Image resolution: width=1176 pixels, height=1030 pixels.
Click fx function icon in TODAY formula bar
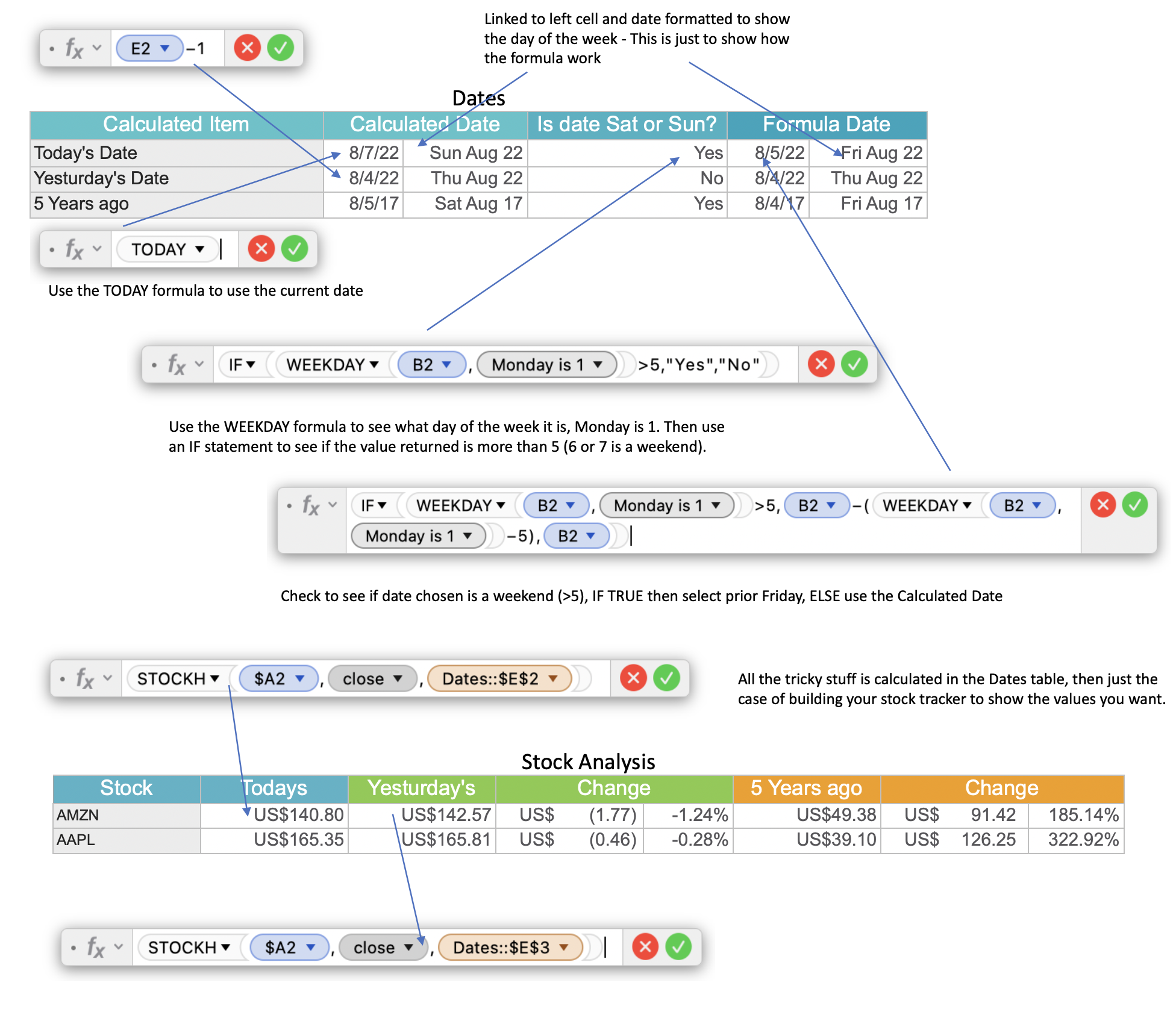point(73,249)
